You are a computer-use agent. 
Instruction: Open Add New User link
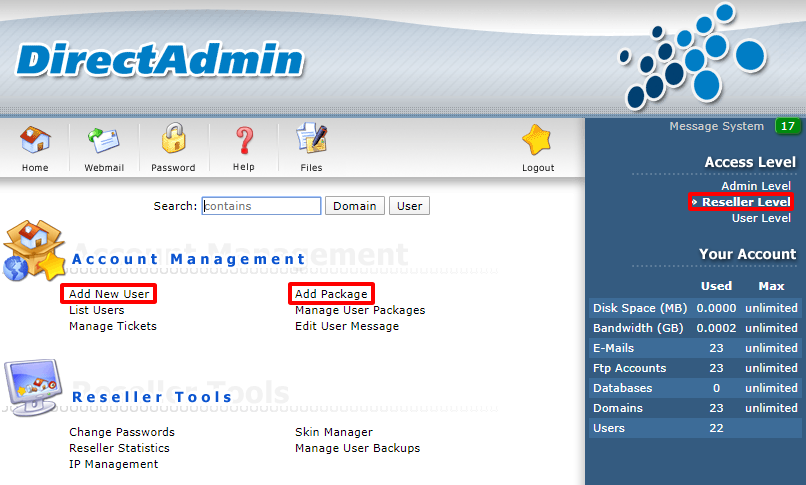click(x=109, y=294)
